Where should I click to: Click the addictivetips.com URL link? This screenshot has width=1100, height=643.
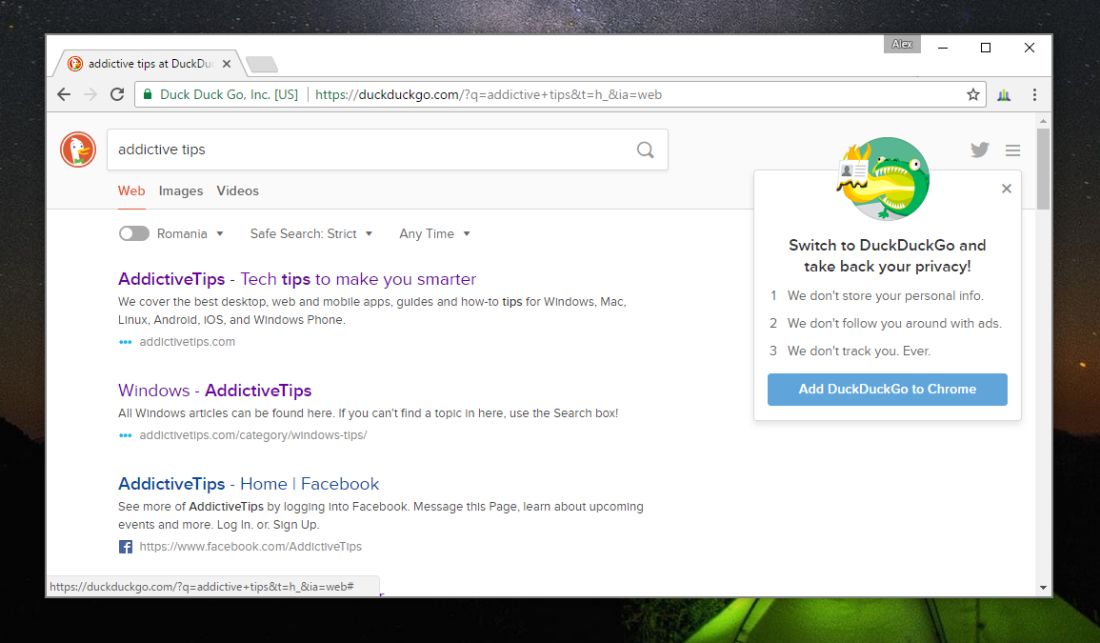(187, 342)
